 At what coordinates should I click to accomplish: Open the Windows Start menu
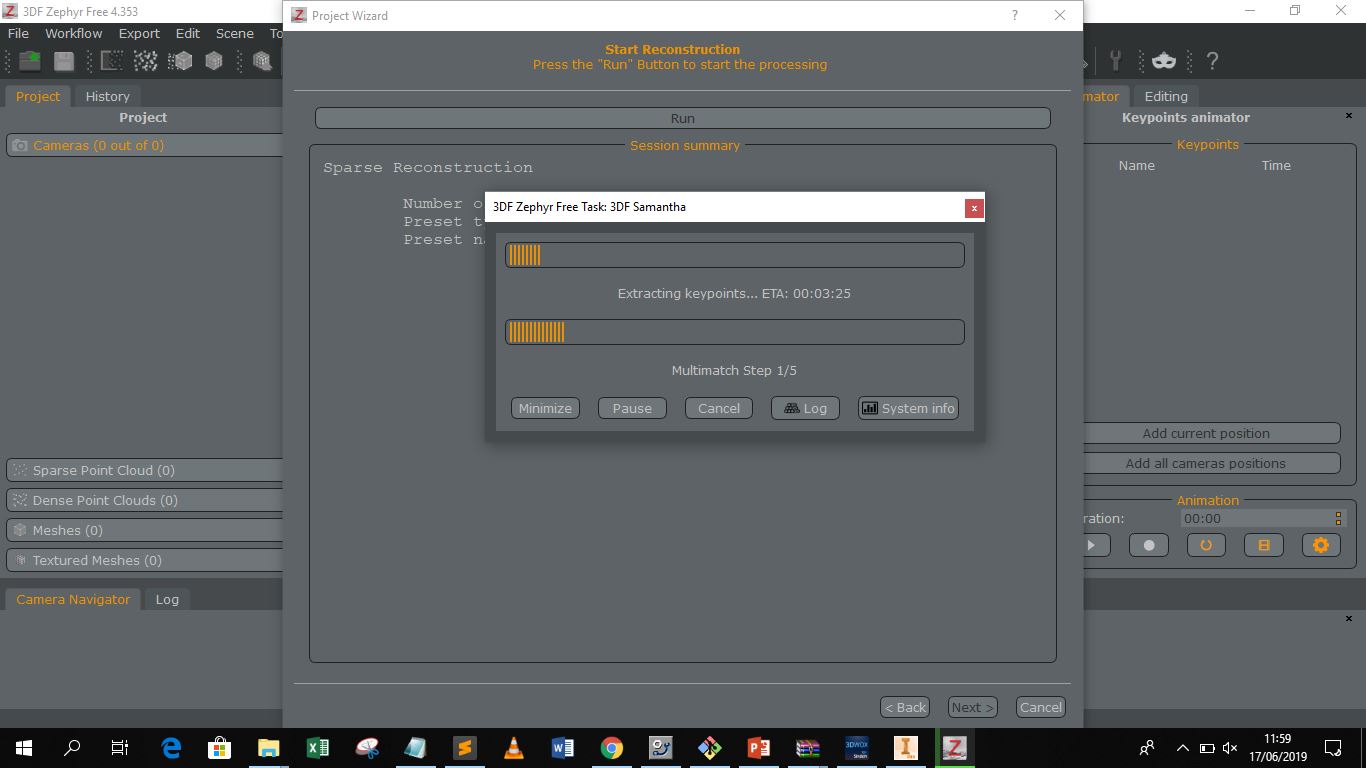tap(24, 747)
